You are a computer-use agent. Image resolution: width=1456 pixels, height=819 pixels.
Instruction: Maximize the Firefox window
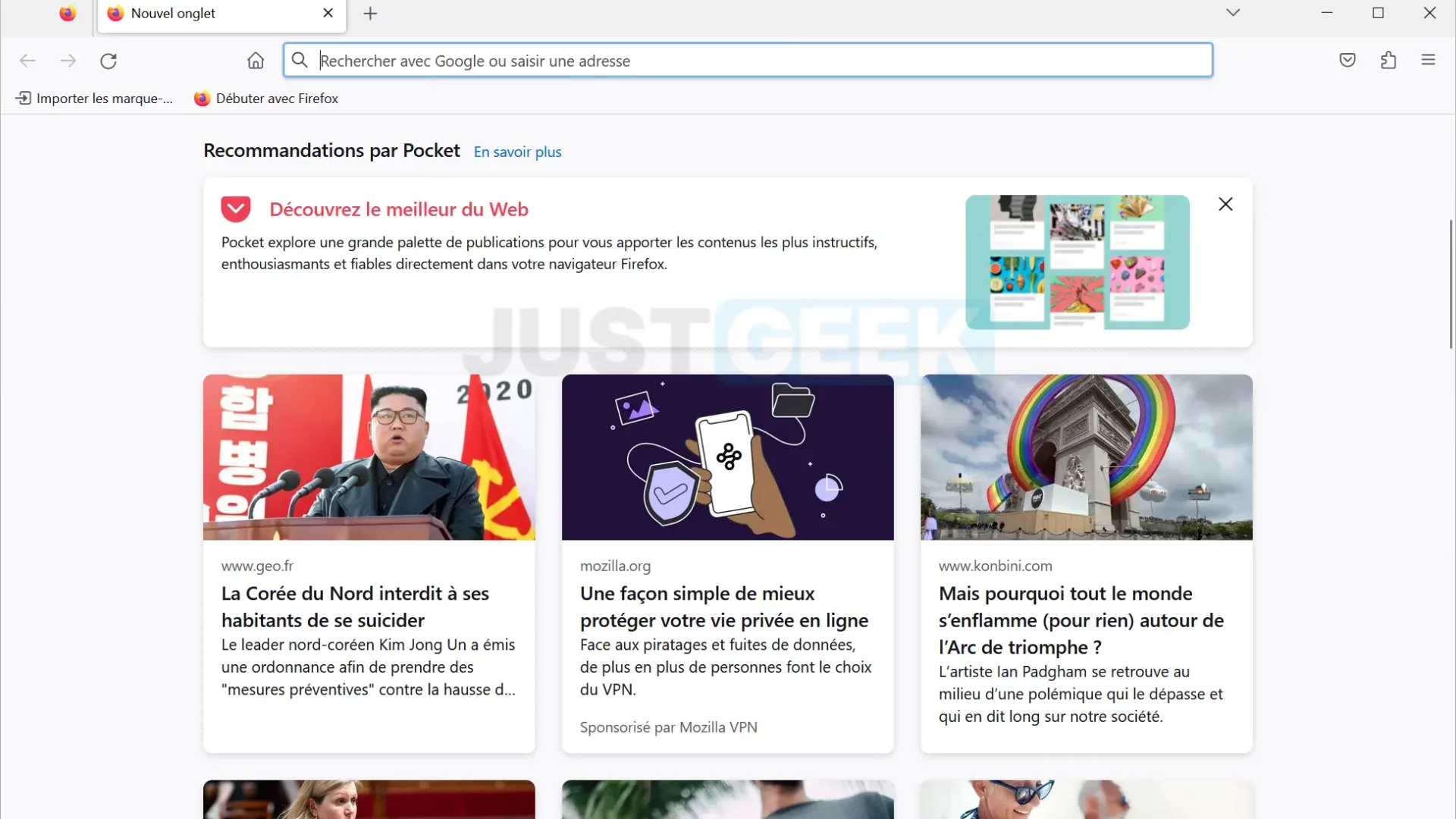pyautogui.click(x=1379, y=13)
